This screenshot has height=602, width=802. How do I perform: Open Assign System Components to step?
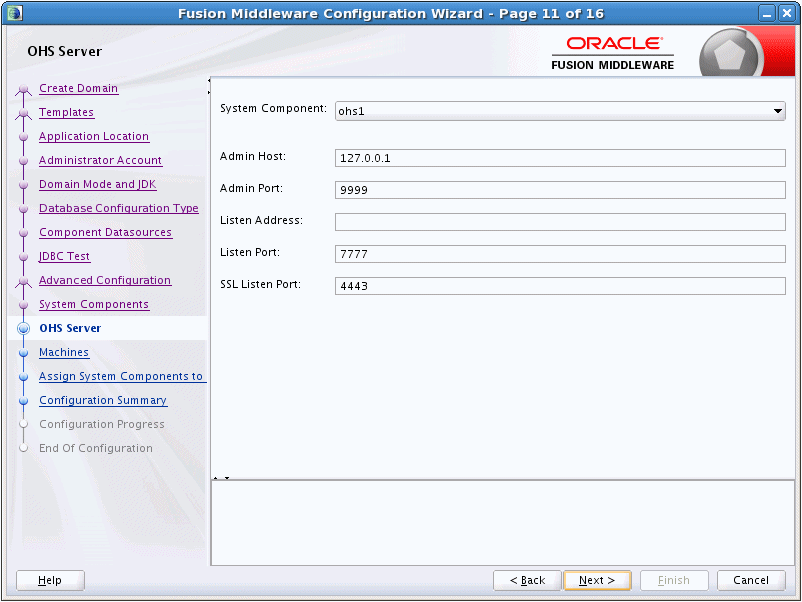[x=121, y=376]
